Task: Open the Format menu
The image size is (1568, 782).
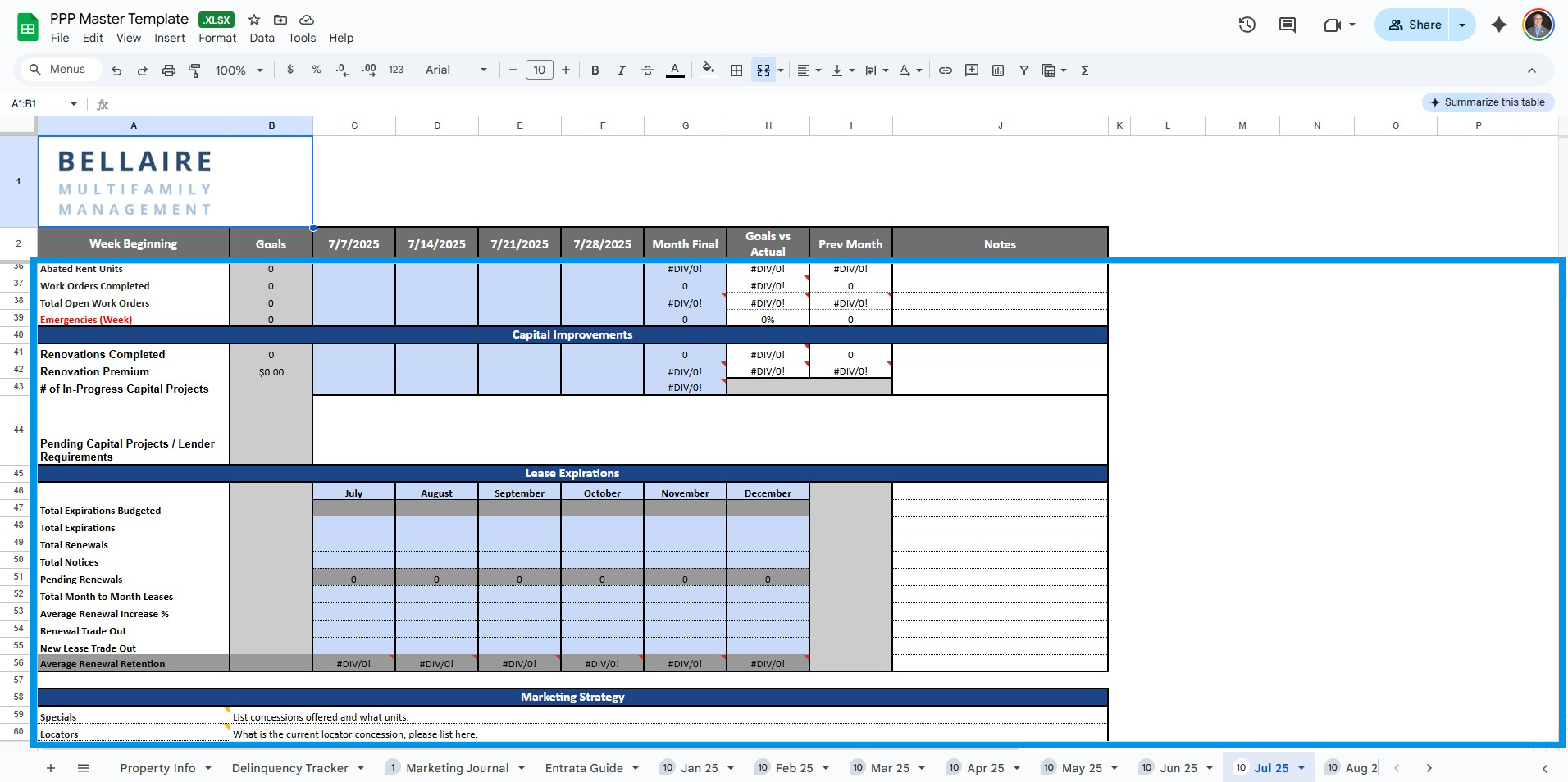Action: (217, 38)
